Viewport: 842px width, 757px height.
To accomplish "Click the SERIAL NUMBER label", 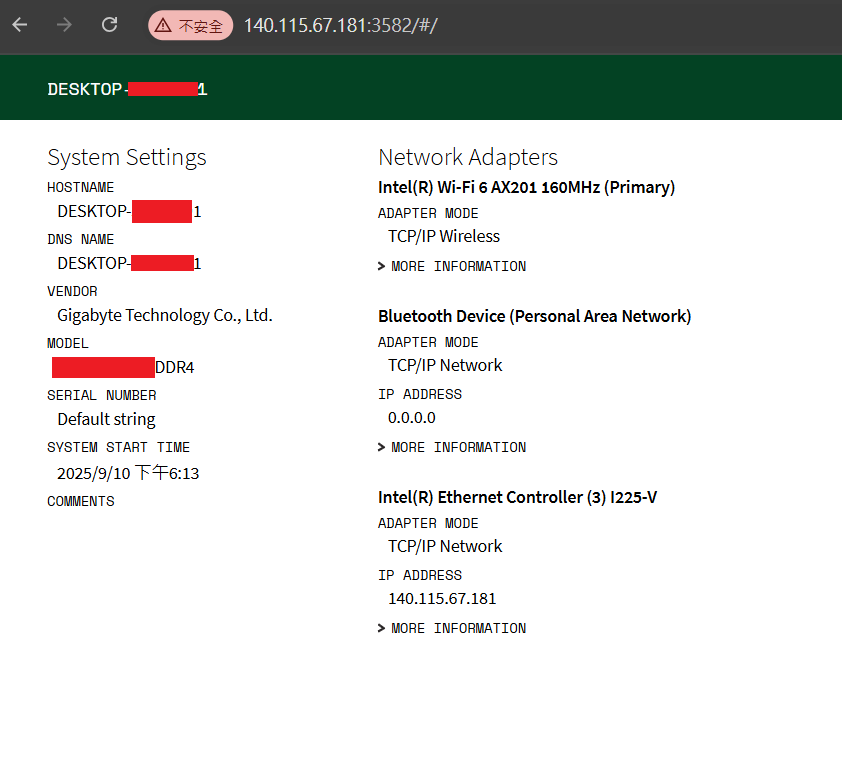I will tap(101, 396).
